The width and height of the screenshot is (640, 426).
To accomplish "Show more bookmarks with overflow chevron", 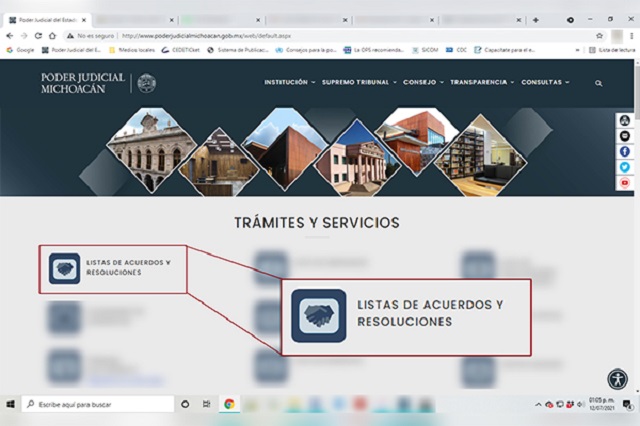I will point(577,50).
